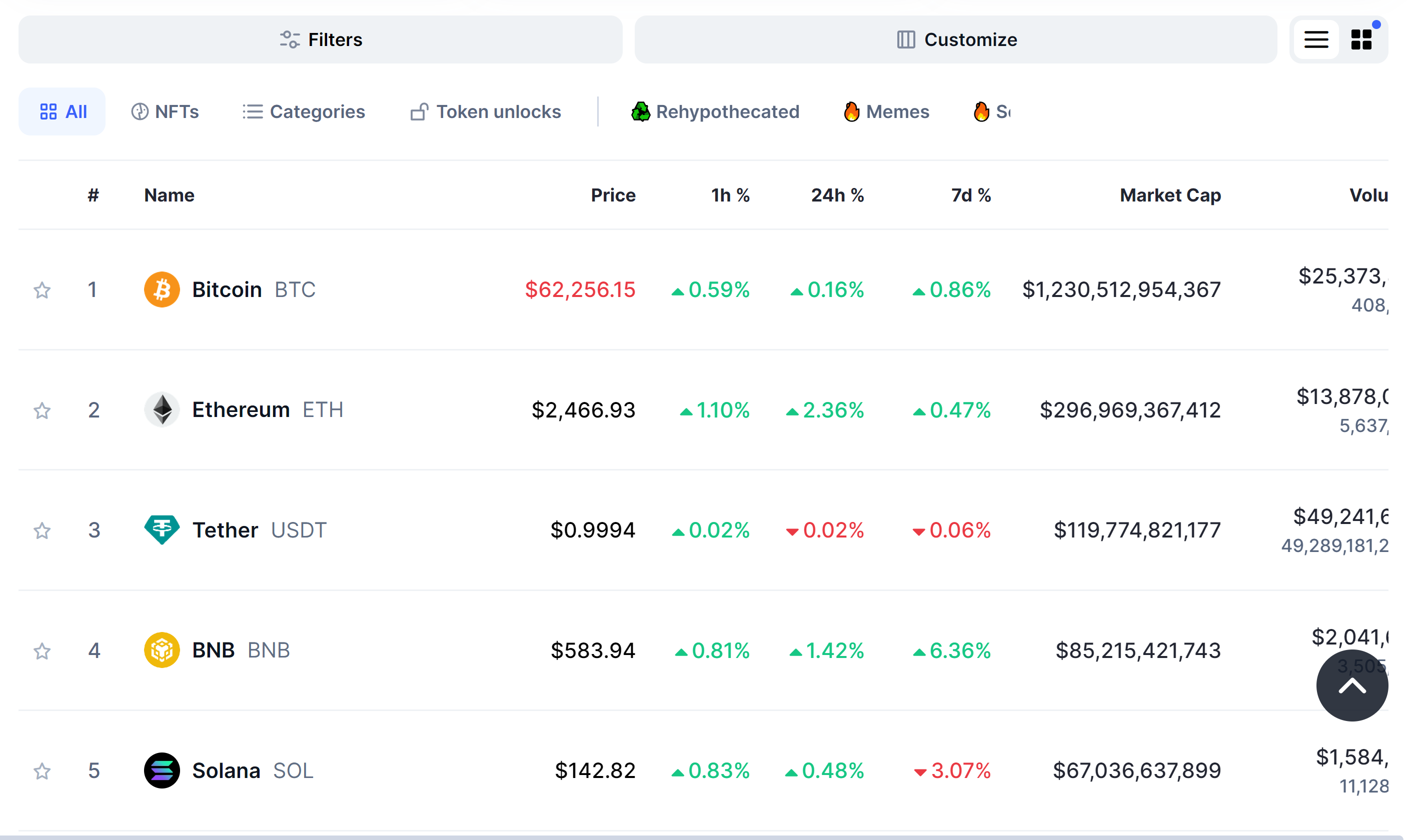Click the Bitcoin logo icon
This screenshot has height=840, width=1407.
[x=162, y=290]
